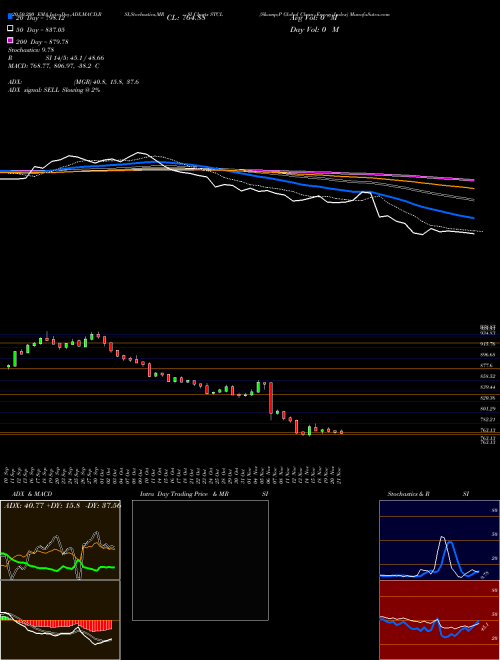This screenshot has width=500, height=660.
Task: Click the Day Vol: 0 M label
Action: 314,29
